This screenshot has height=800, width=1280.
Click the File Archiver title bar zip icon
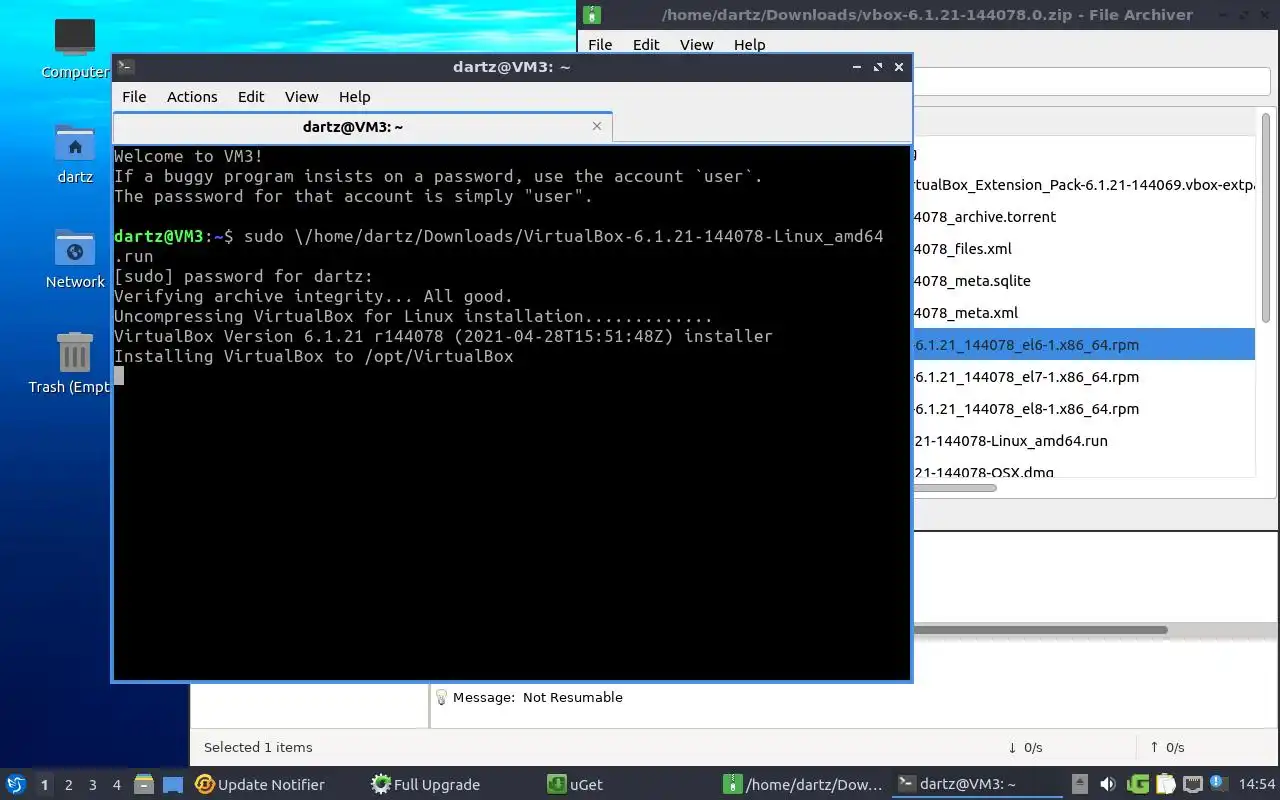(592, 15)
